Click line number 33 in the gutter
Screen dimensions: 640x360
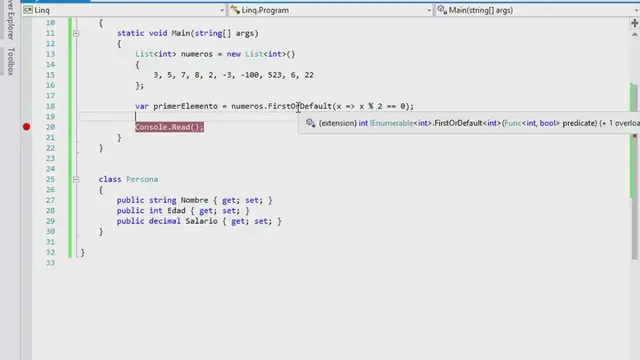tap(50, 263)
